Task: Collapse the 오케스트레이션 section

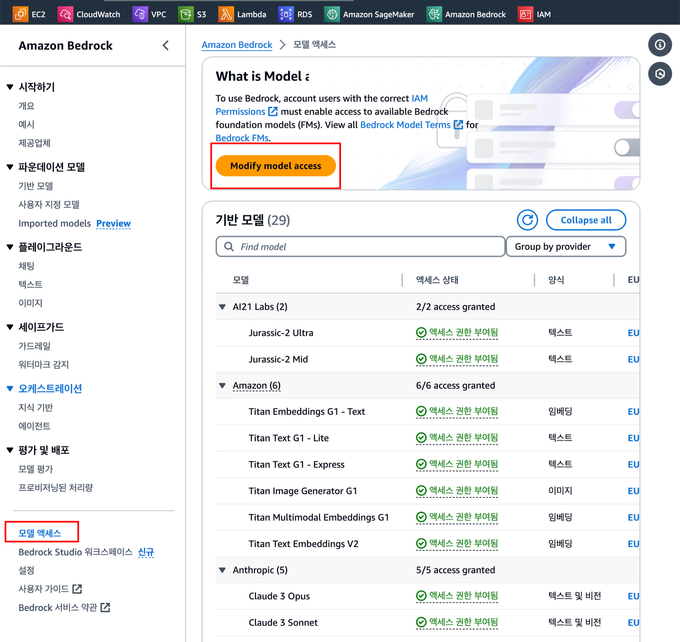Action: coord(10,389)
